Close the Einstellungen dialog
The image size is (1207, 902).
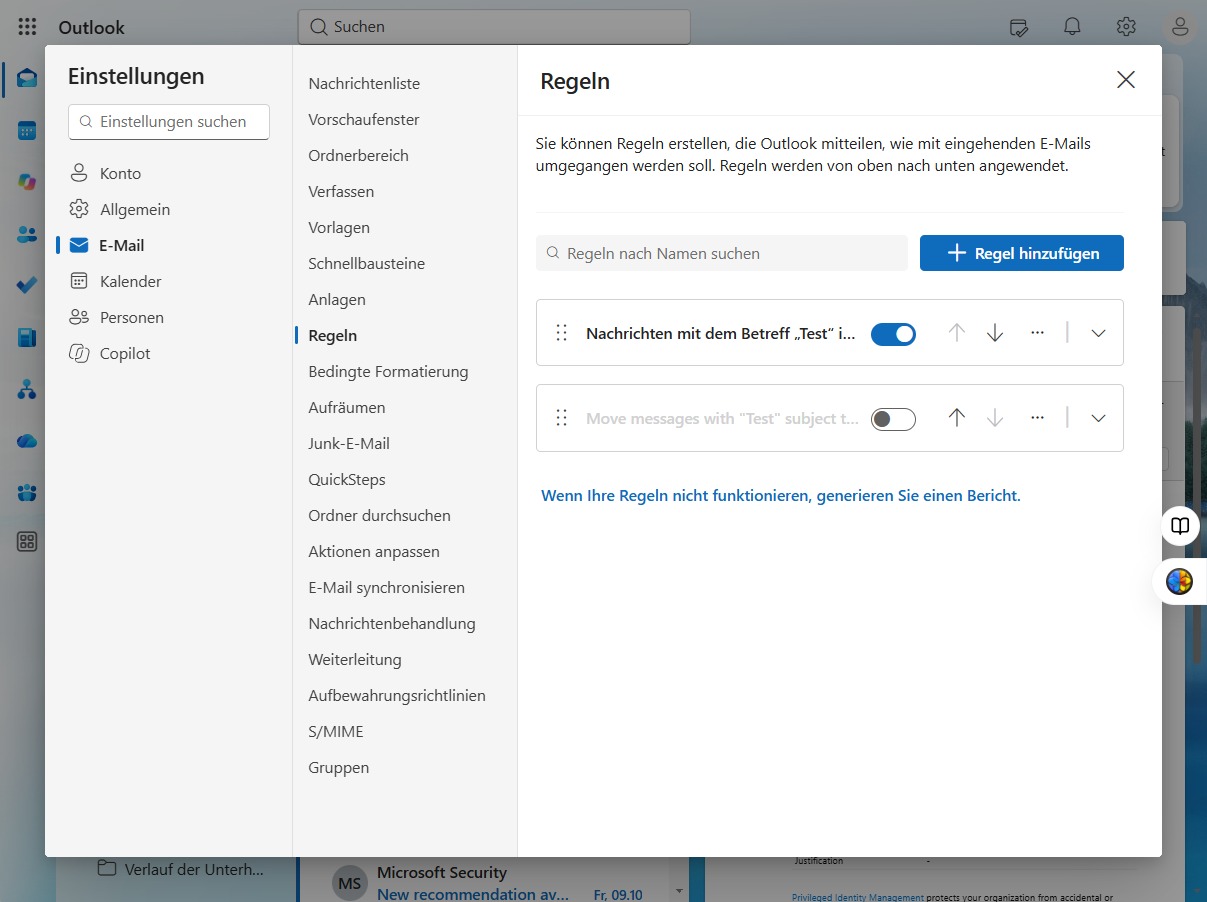(x=1126, y=80)
